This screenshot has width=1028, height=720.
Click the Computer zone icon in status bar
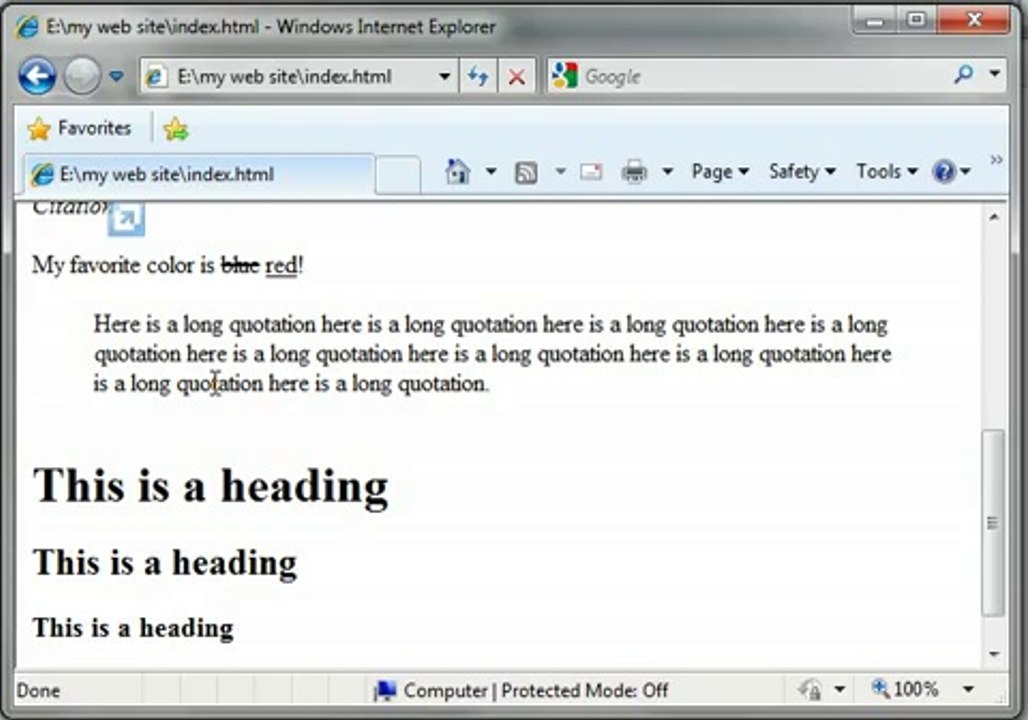point(385,690)
